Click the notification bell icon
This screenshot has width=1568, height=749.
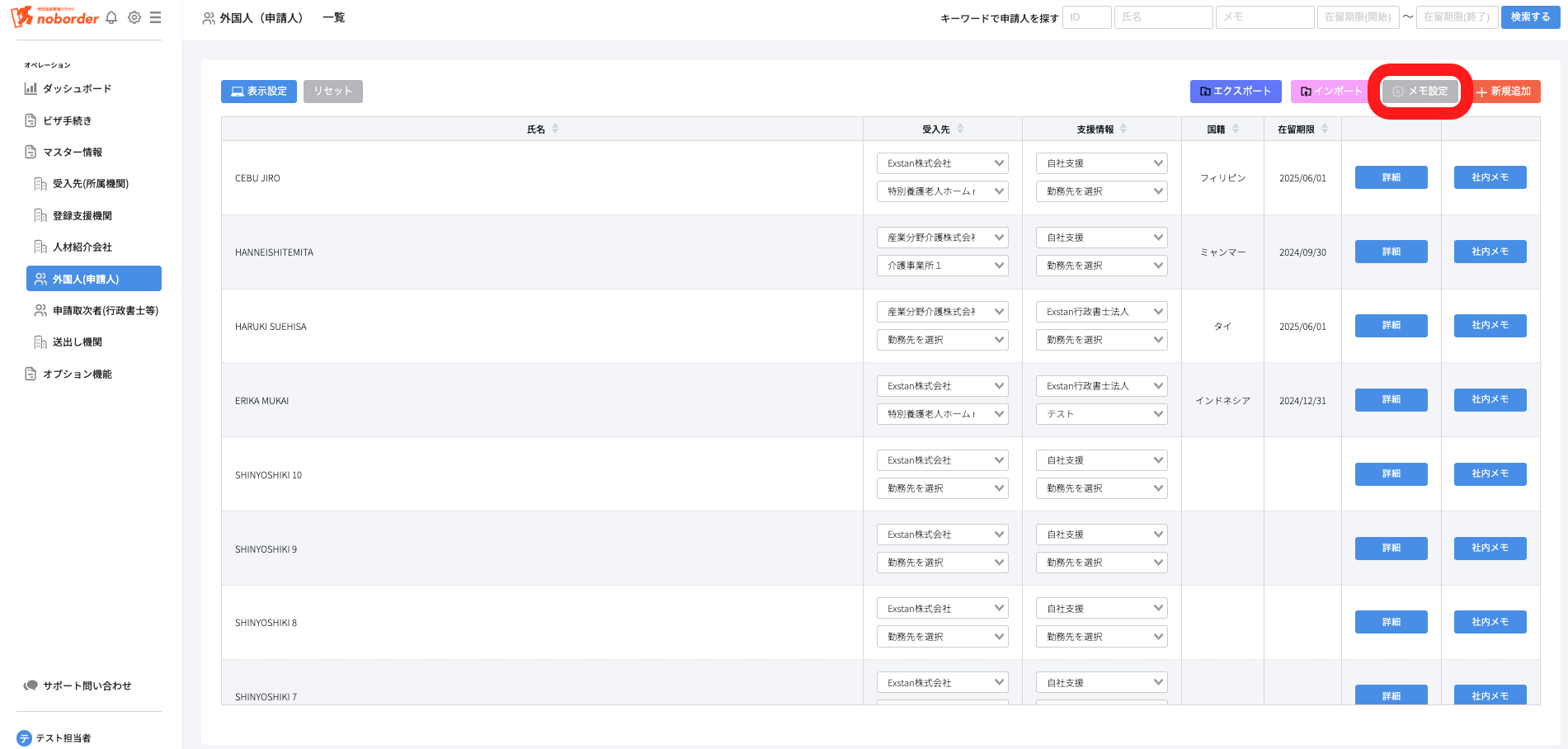click(x=111, y=17)
